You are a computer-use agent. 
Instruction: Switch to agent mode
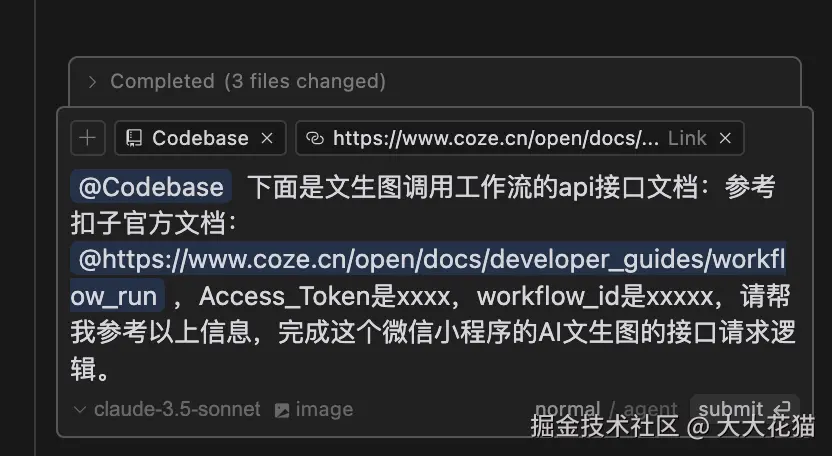pyautogui.click(x=650, y=409)
